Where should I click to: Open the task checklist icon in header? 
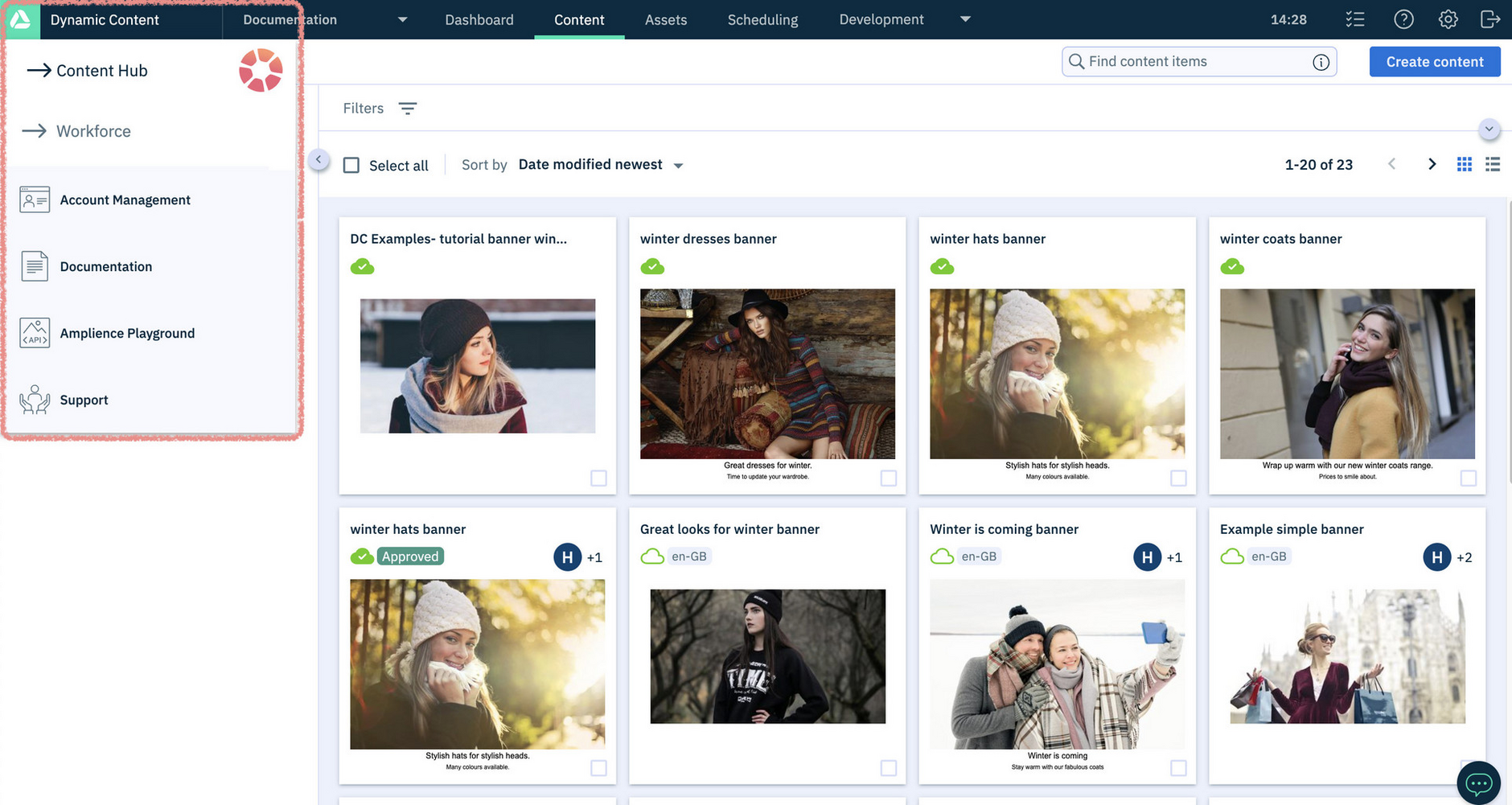click(x=1355, y=18)
